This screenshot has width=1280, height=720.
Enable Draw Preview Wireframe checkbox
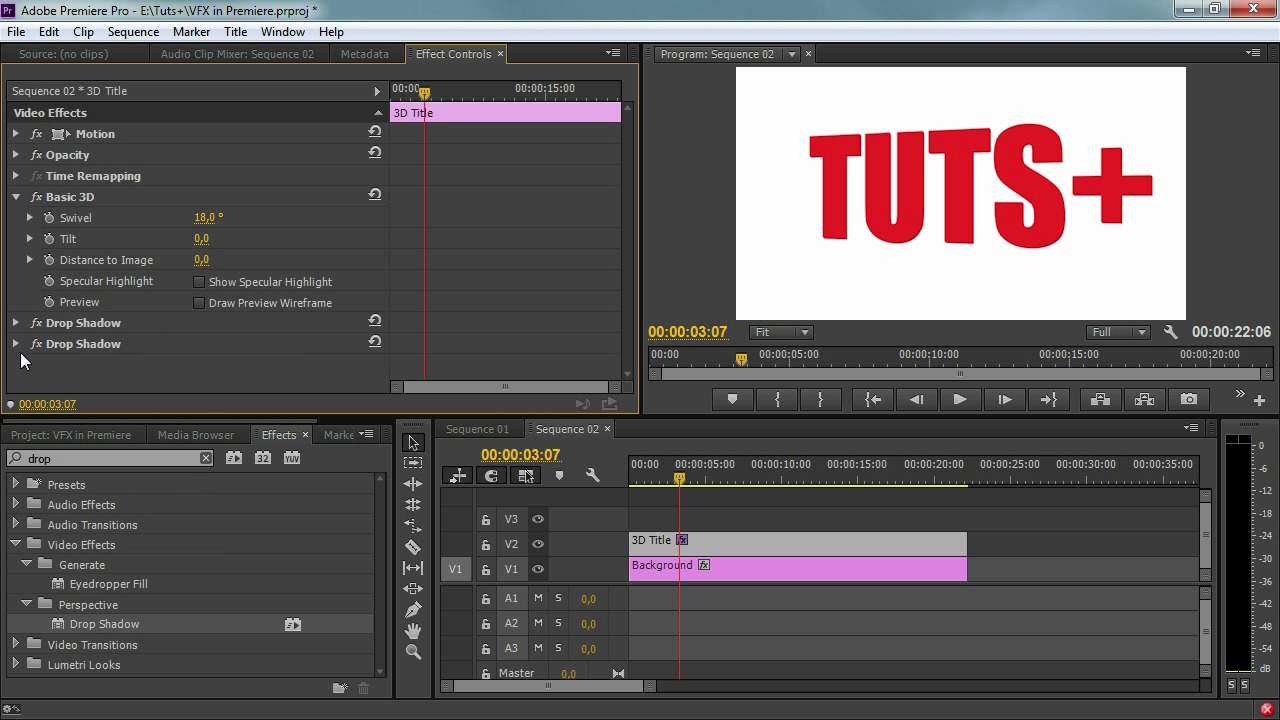(199, 303)
